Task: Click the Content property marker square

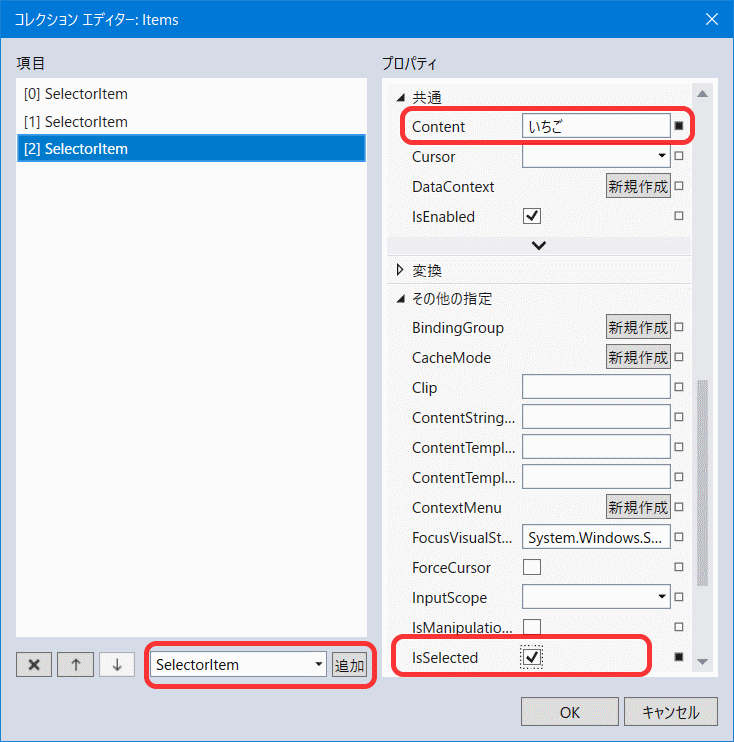Action: tap(679, 126)
